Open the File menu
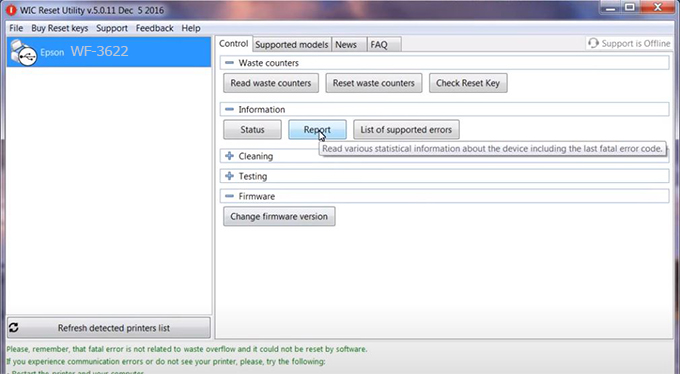 point(16,28)
